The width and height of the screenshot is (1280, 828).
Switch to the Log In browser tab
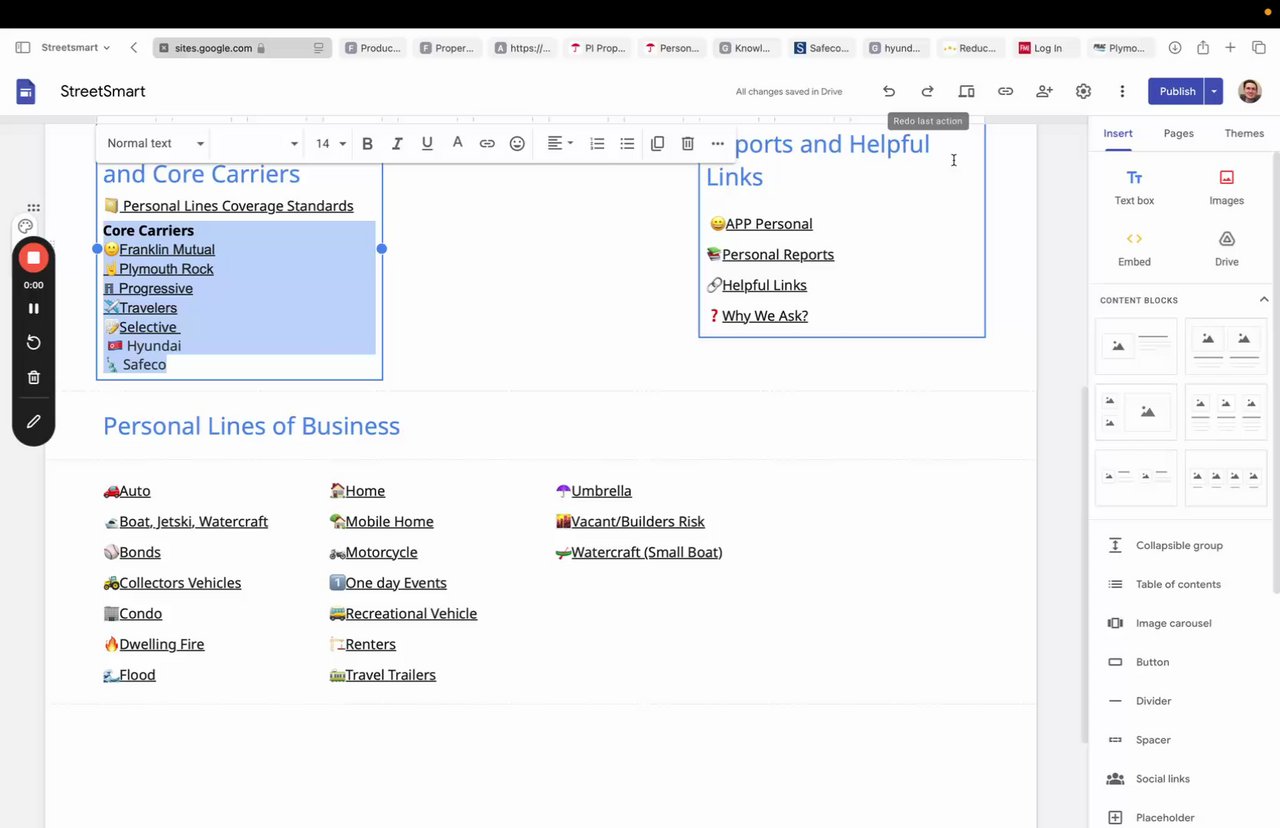coord(1046,48)
